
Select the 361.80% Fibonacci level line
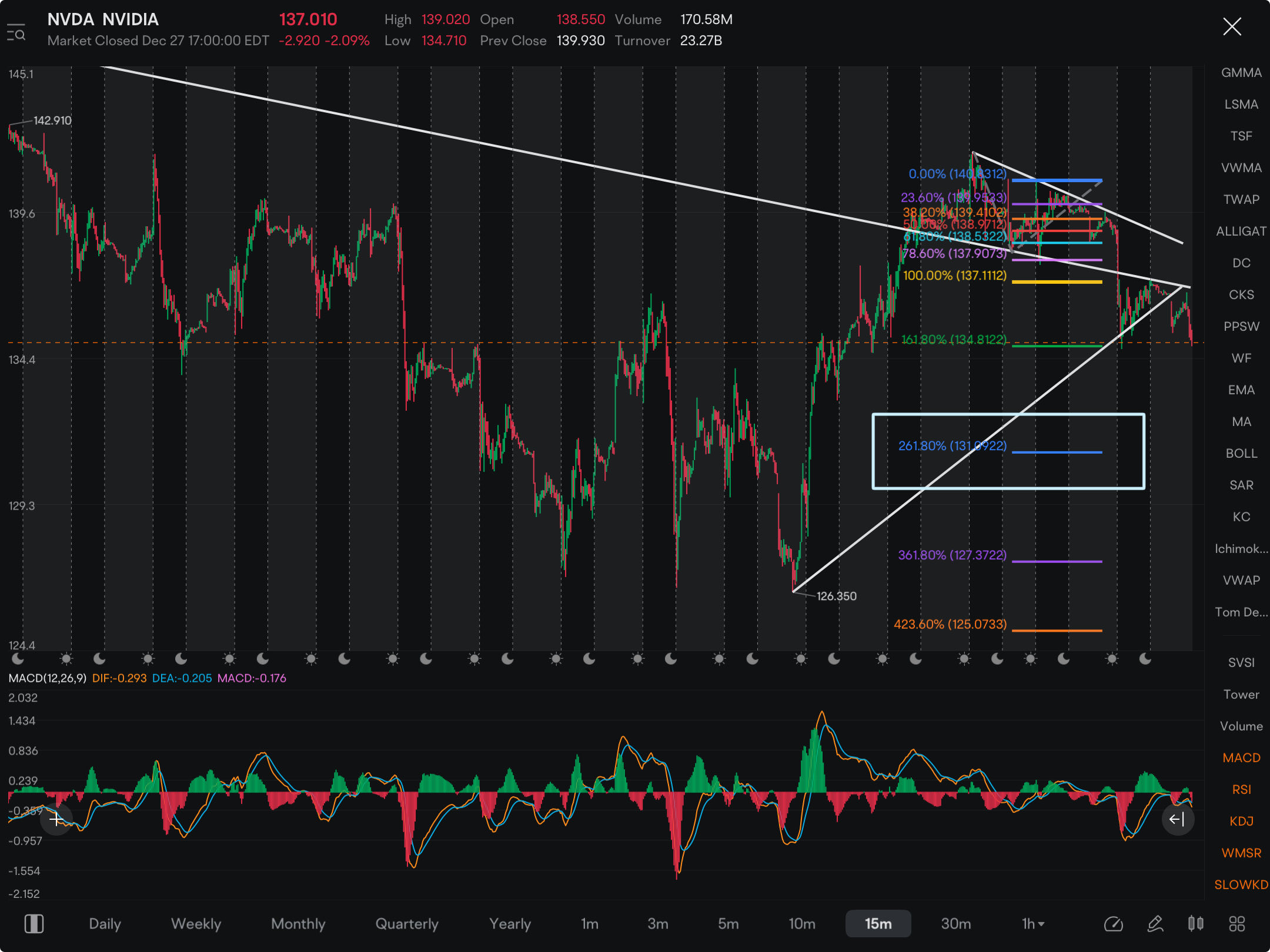[x=1057, y=562]
